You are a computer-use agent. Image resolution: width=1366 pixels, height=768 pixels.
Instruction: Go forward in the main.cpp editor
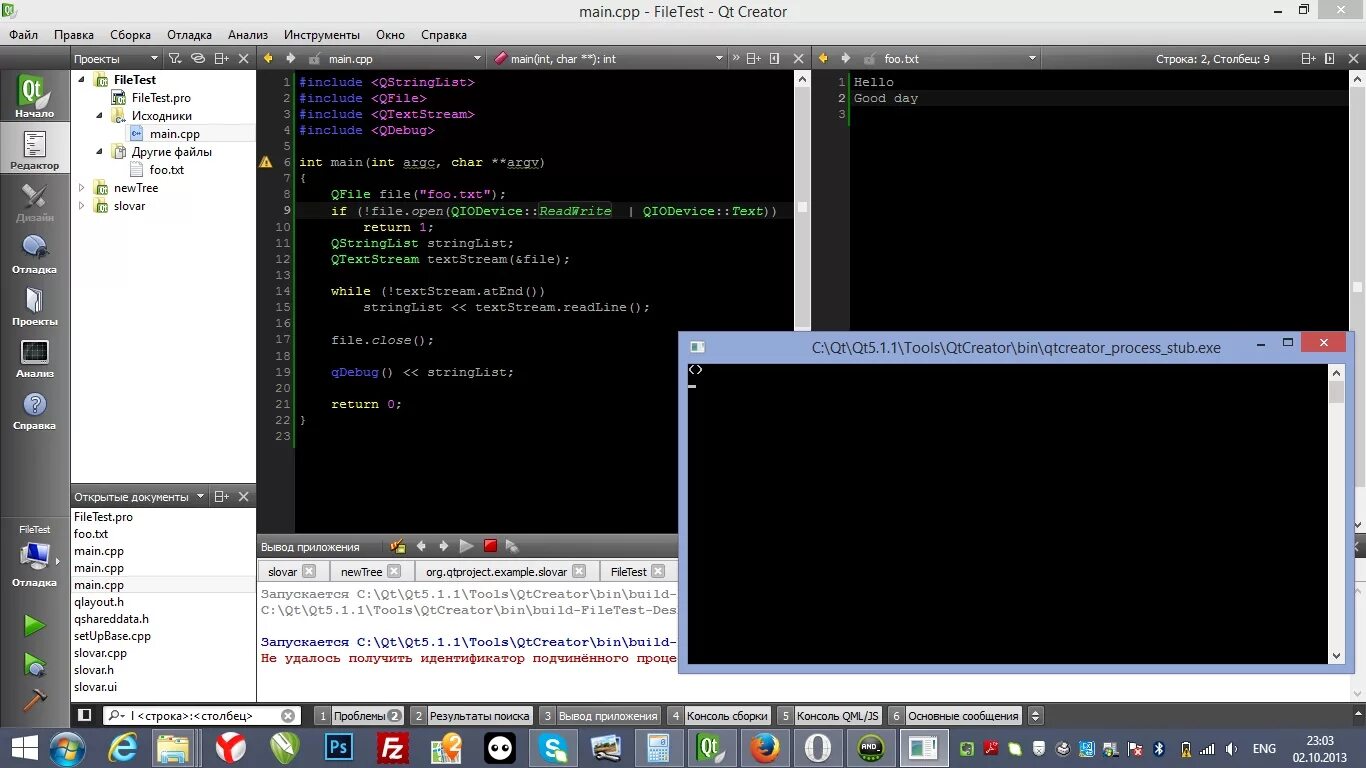point(290,59)
